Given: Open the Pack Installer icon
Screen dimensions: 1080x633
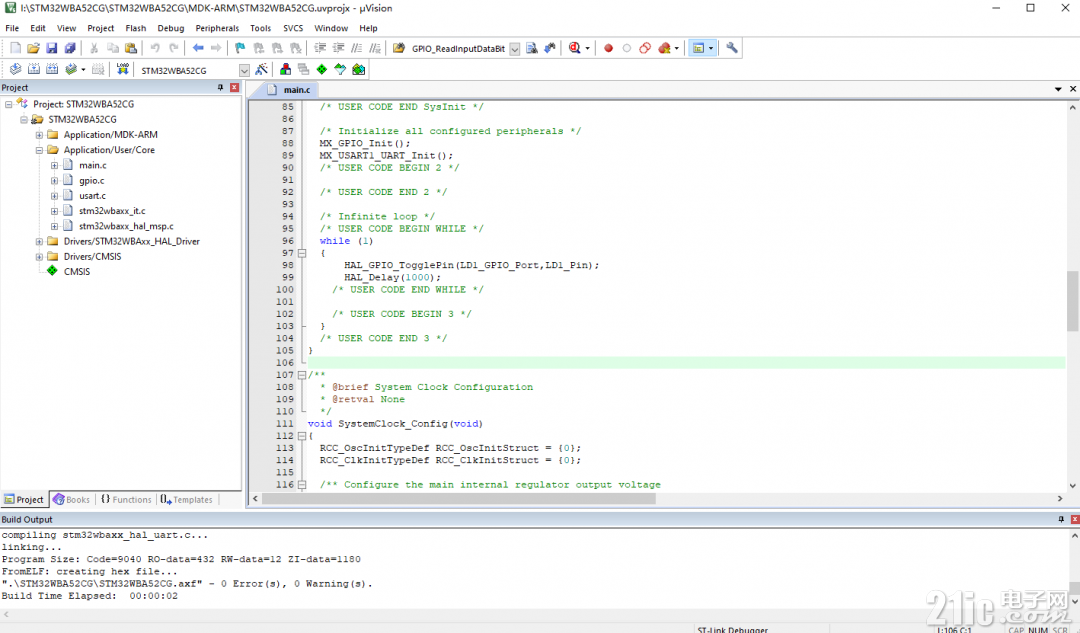Looking at the screenshot, I should tap(358, 70).
